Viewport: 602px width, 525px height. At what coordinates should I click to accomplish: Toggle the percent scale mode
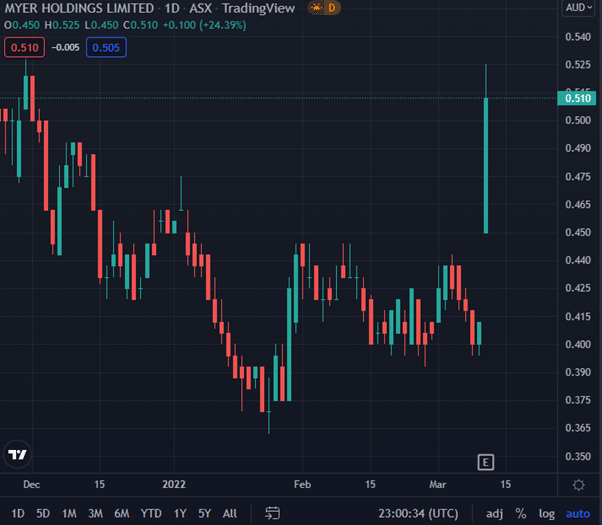[x=521, y=513]
